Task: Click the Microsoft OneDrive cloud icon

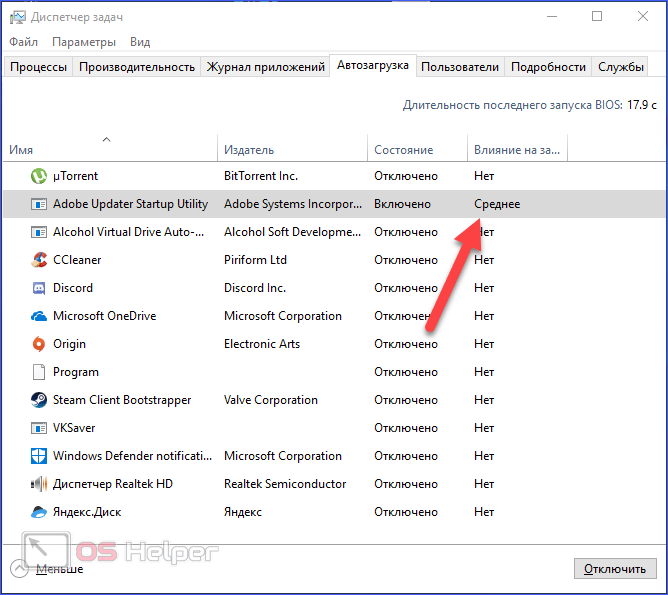Action: click(x=39, y=316)
